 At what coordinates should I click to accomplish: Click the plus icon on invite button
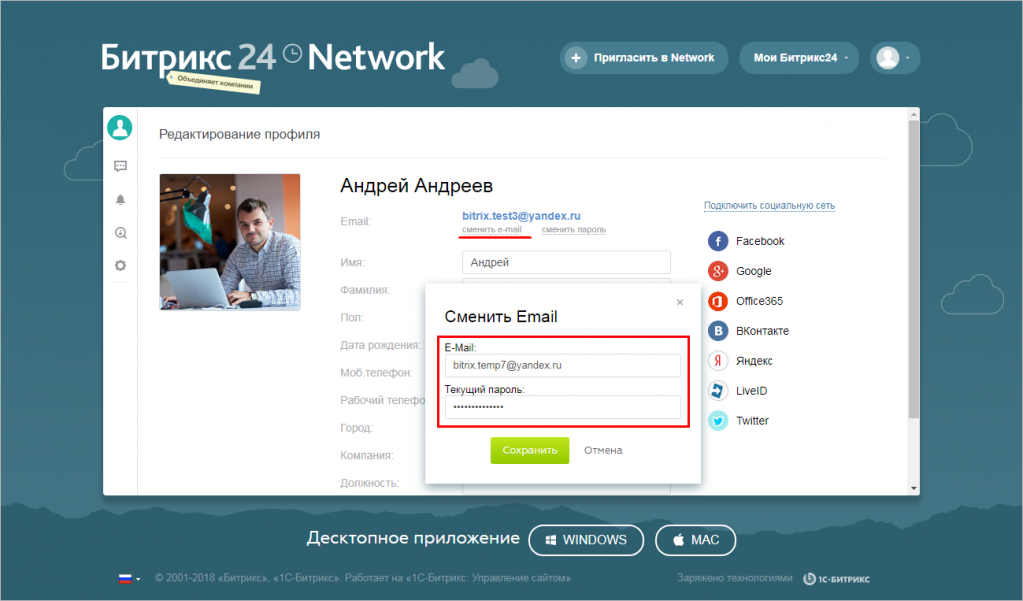pyautogui.click(x=575, y=58)
